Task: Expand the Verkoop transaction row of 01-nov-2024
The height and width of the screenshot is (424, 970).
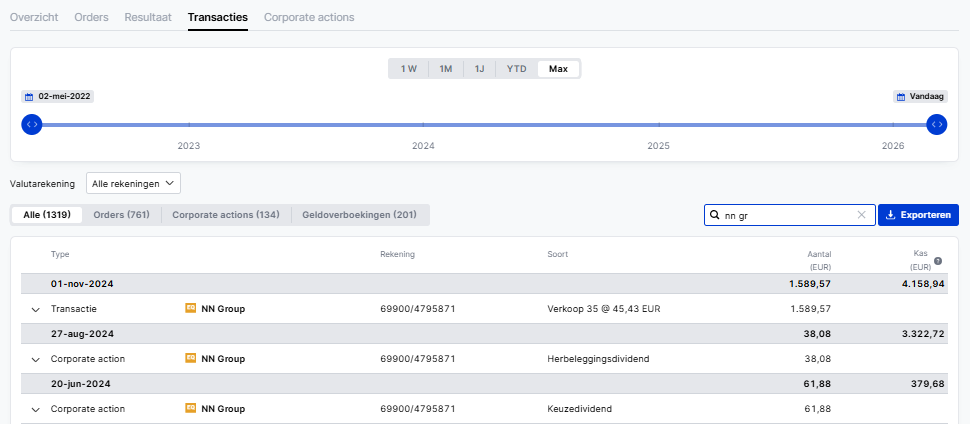Action: pyautogui.click(x=35, y=310)
